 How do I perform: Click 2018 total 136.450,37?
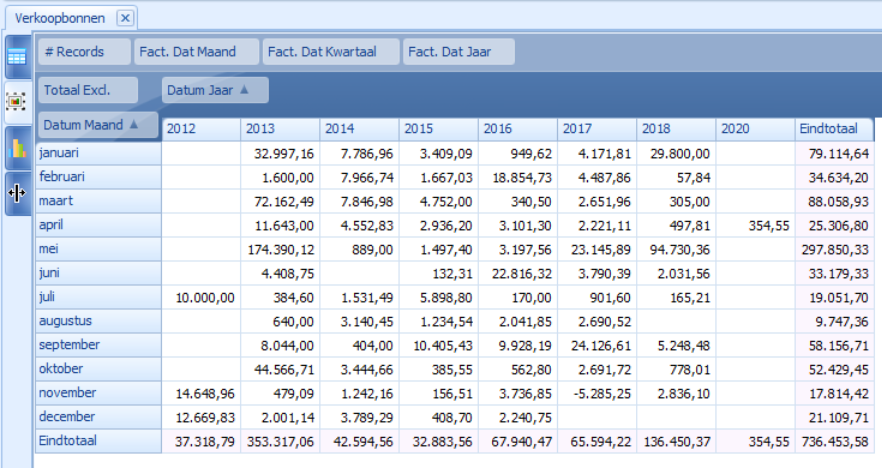click(x=676, y=442)
